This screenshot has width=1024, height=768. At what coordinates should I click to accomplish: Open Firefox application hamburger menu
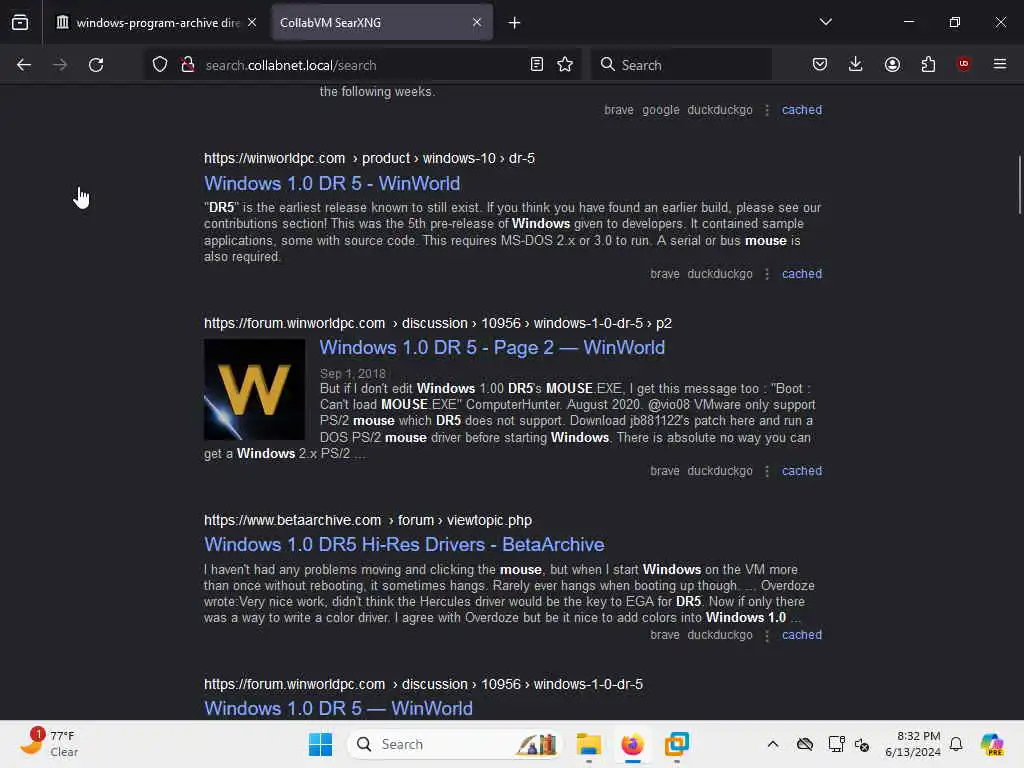coord(1000,64)
